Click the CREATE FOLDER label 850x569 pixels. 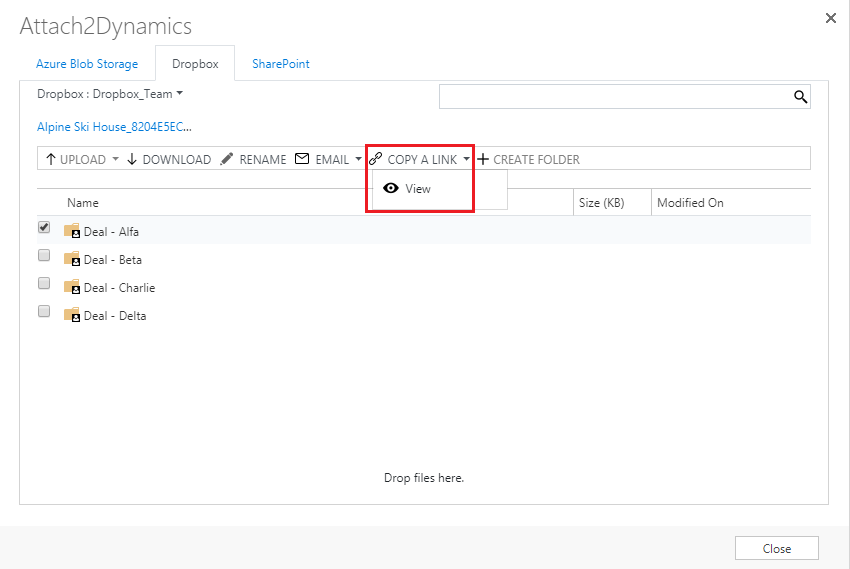click(536, 160)
